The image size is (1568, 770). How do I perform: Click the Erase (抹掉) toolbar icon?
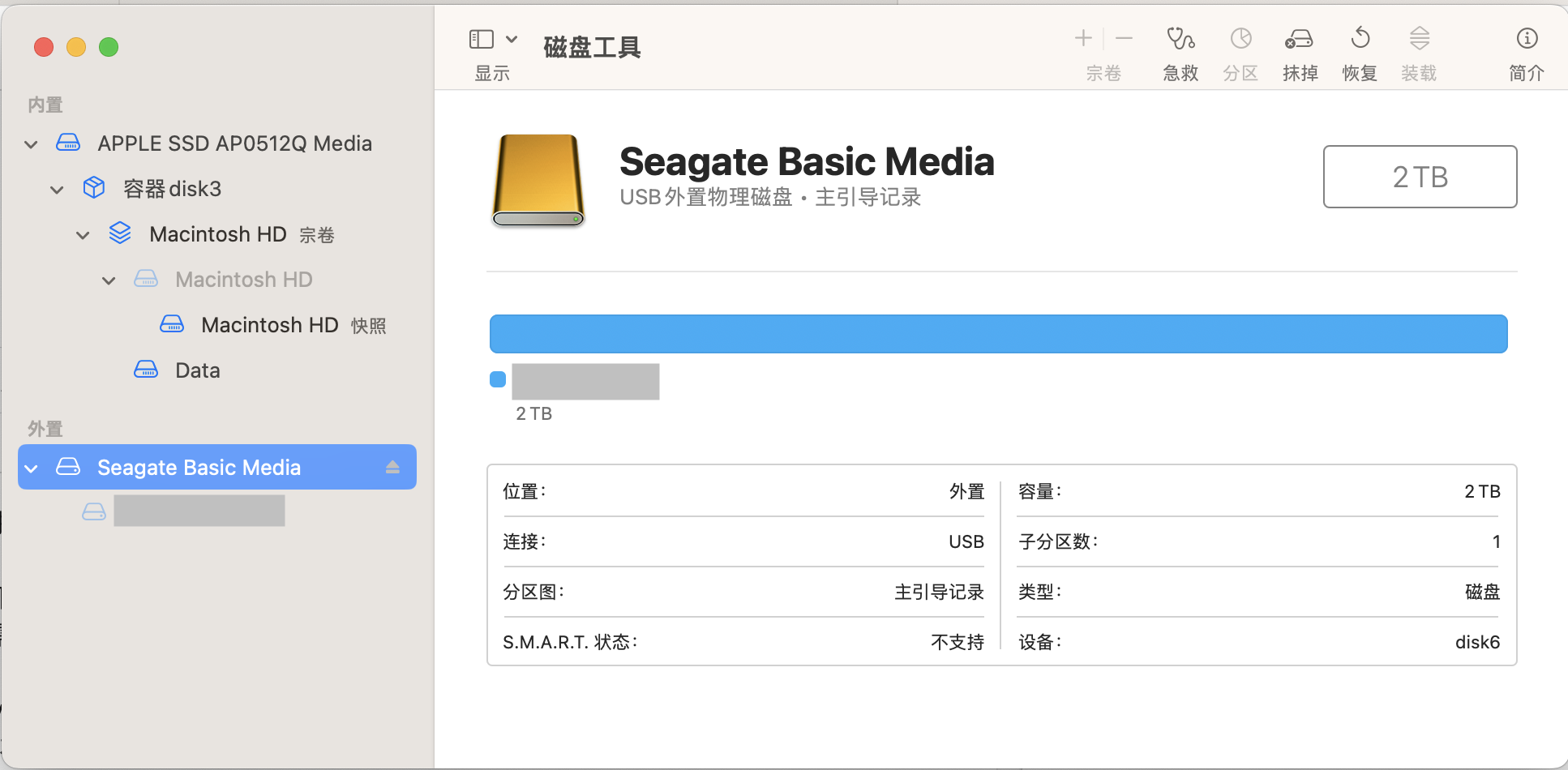(x=1300, y=39)
